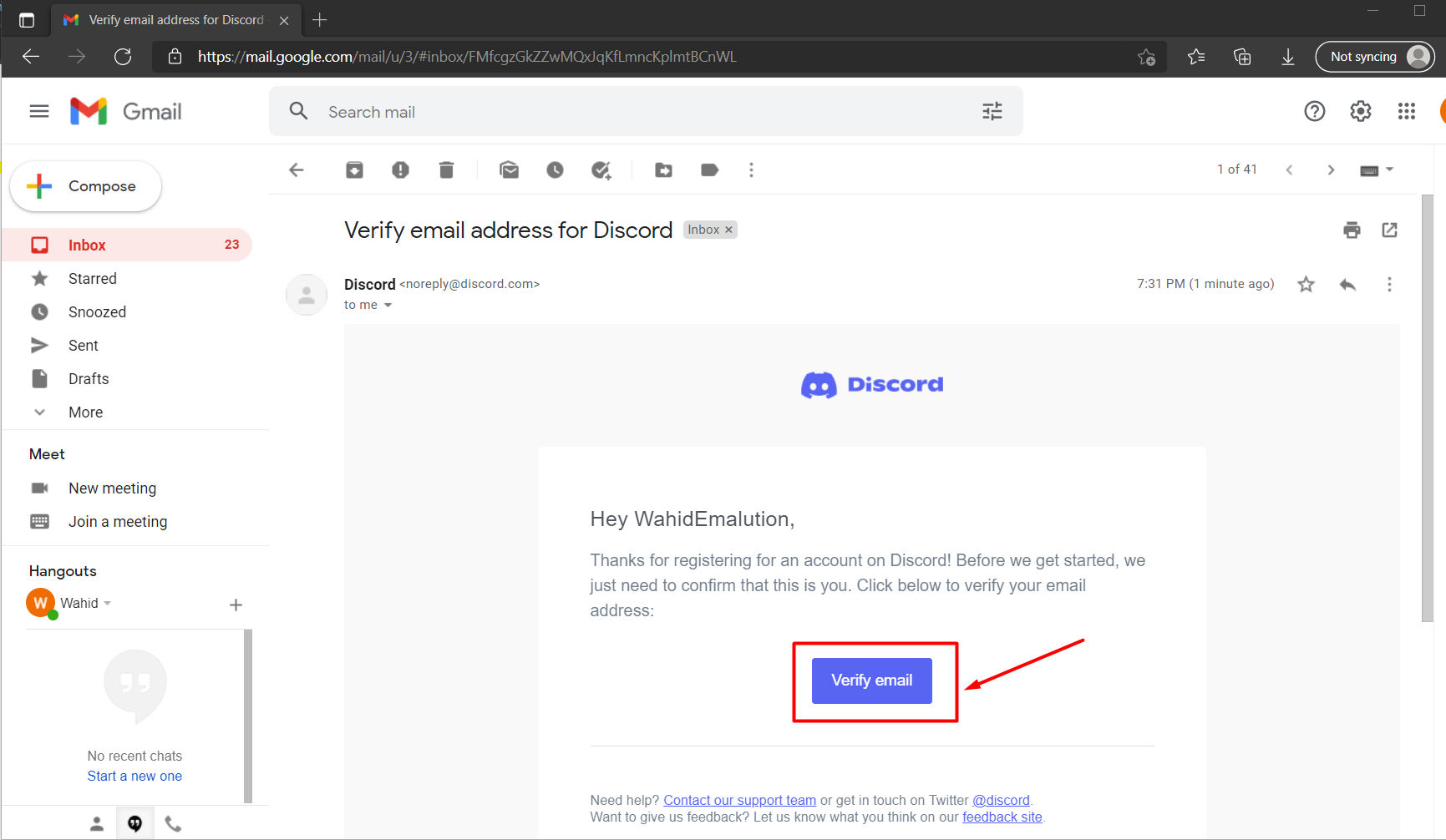
Task: Open a new browser tab
Action: tap(319, 19)
